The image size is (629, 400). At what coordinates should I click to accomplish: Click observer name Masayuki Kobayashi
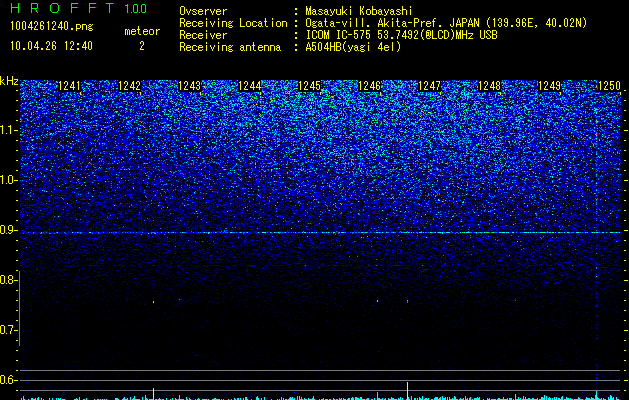(359, 11)
